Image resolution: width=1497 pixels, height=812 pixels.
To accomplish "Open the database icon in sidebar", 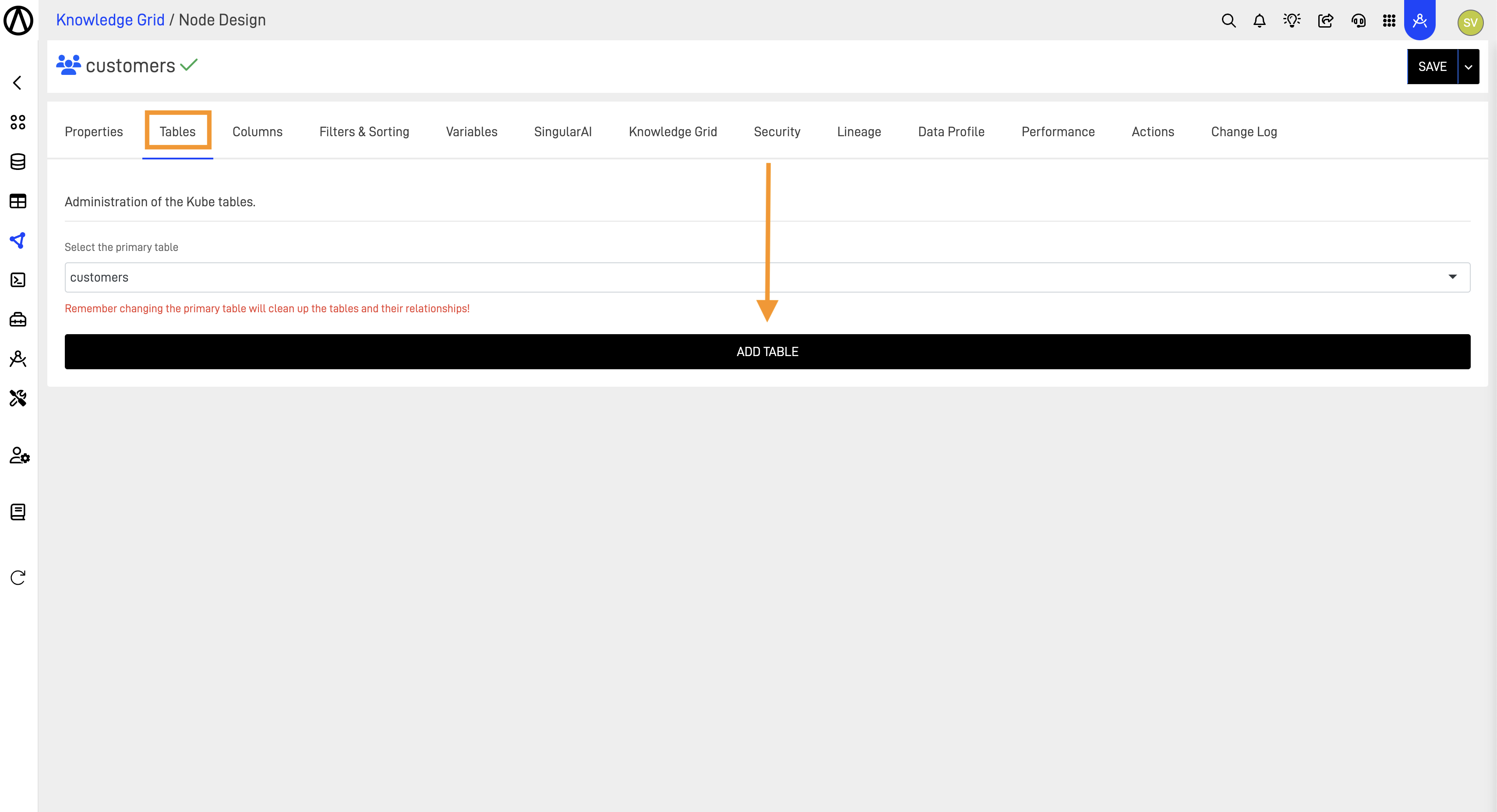I will (x=18, y=162).
